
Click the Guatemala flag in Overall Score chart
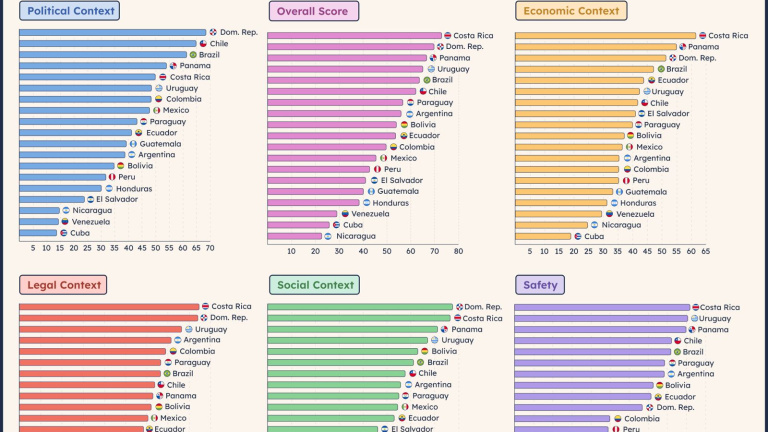click(x=371, y=191)
